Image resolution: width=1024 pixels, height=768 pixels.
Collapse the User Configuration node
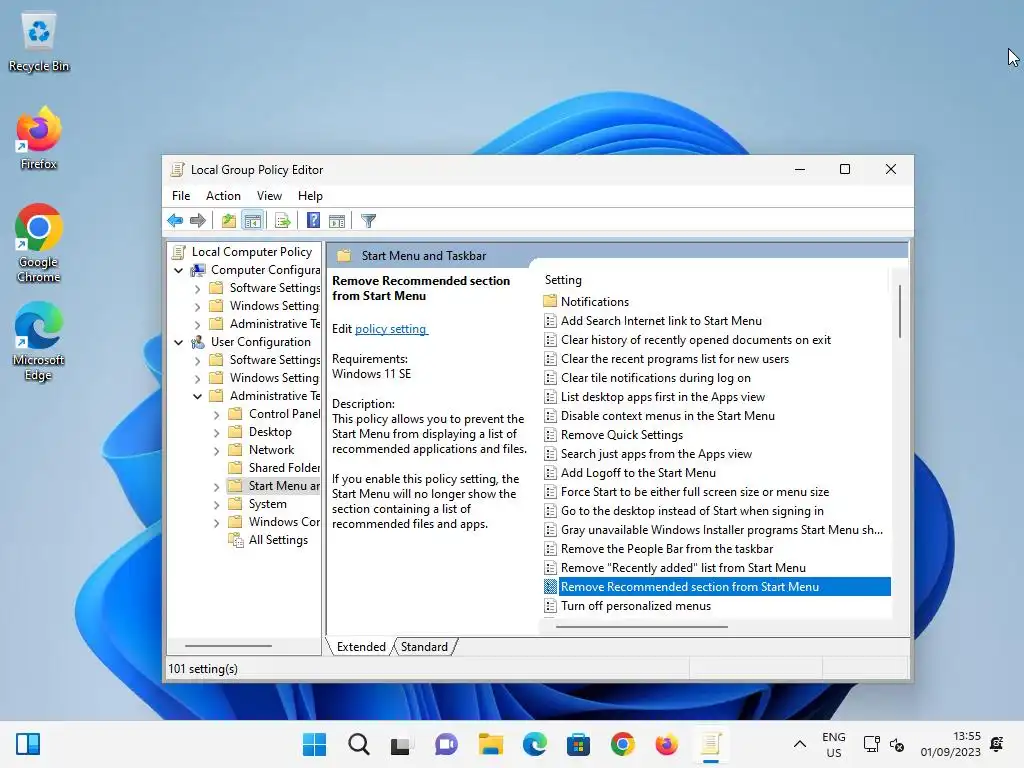(178, 342)
